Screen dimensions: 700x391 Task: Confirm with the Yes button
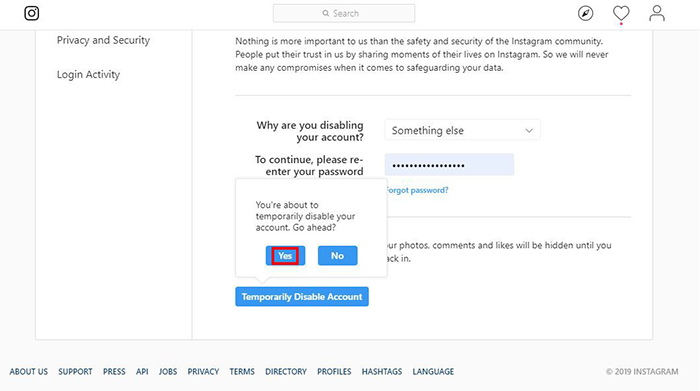(285, 256)
